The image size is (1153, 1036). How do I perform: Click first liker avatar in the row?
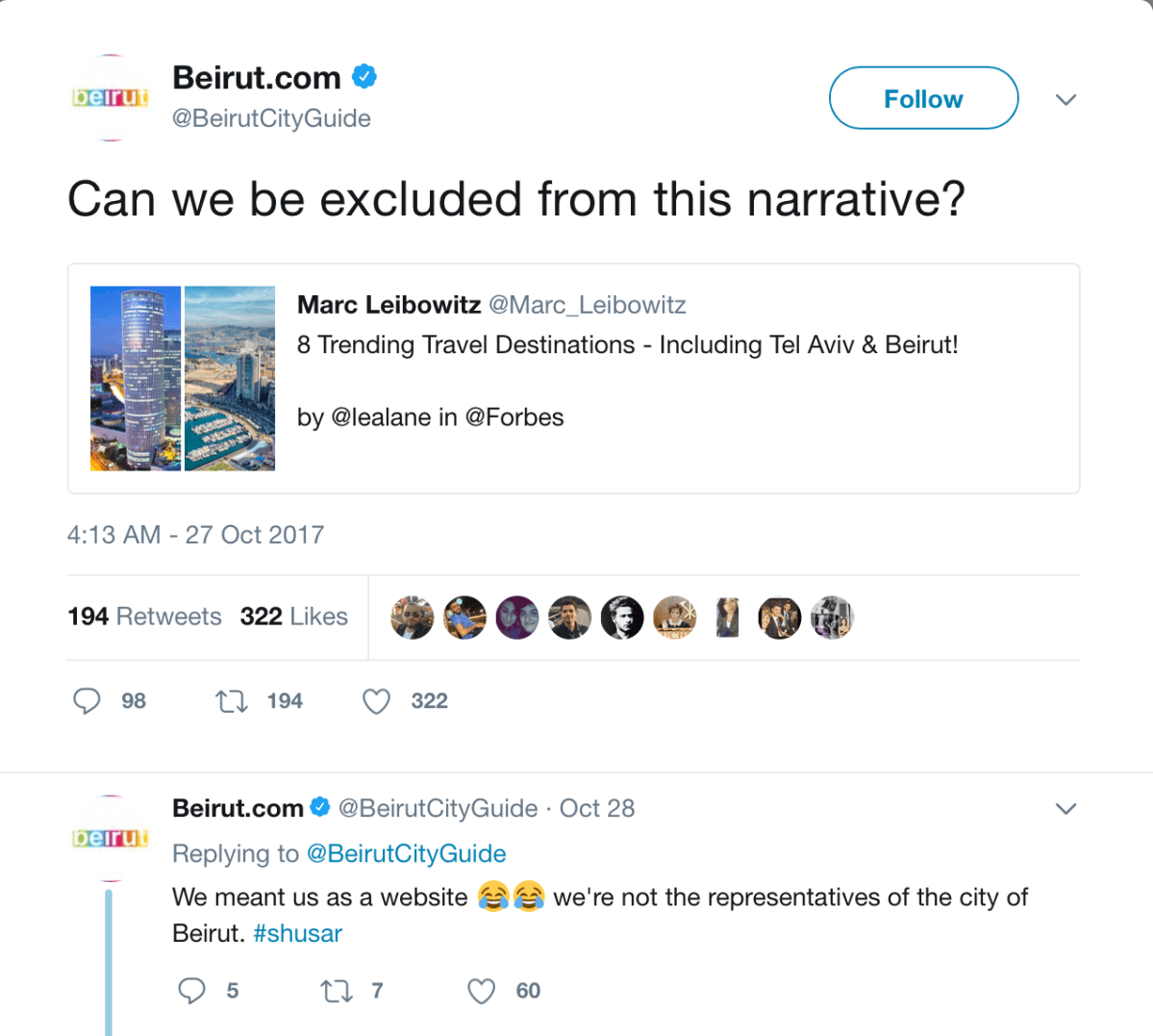(413, 618)
